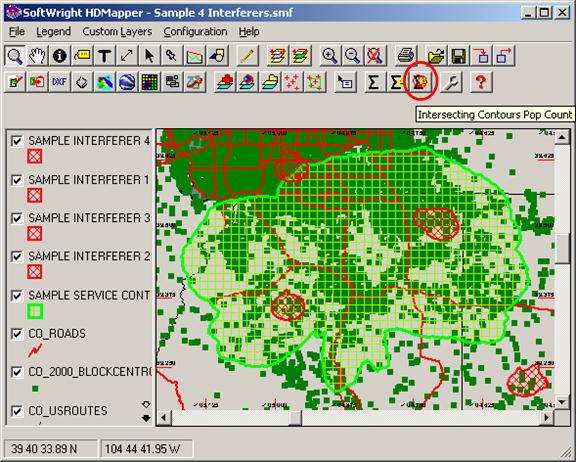Click the scattered red points icon

click(292, 82)
